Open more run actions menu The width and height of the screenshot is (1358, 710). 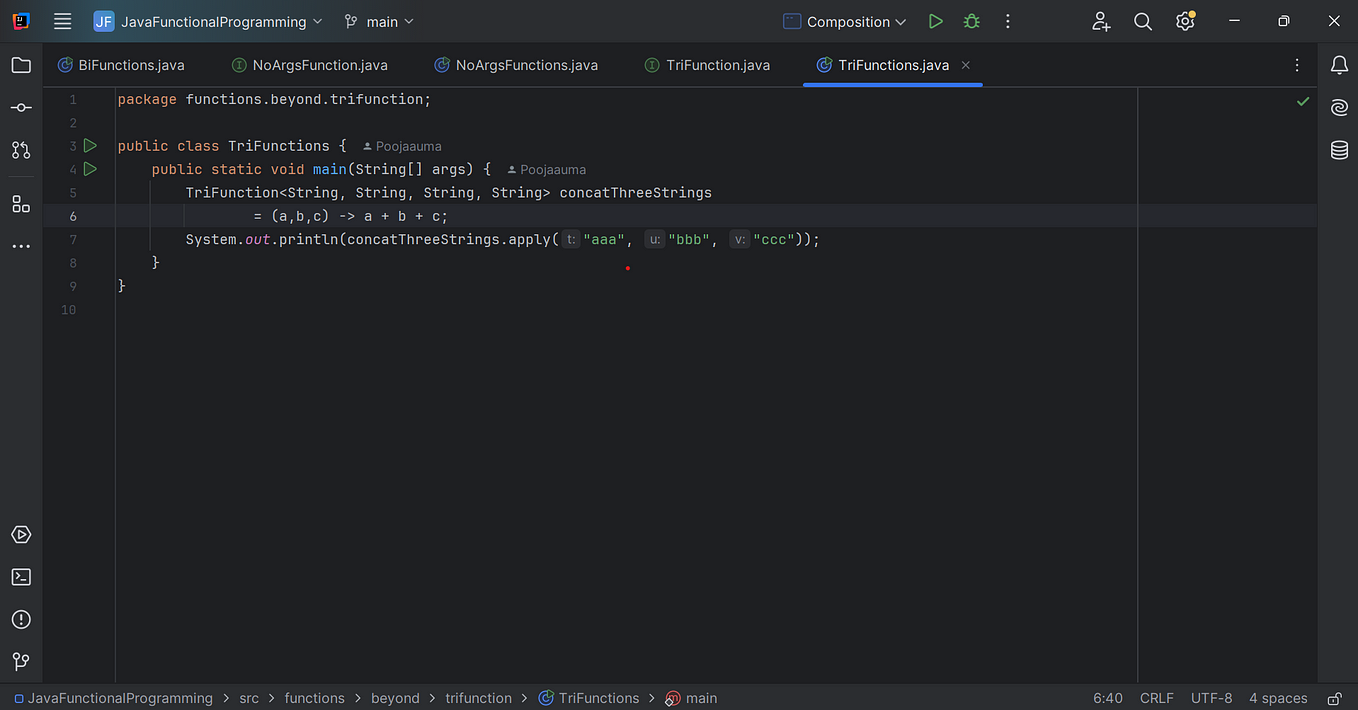[x=1007, y=21]
